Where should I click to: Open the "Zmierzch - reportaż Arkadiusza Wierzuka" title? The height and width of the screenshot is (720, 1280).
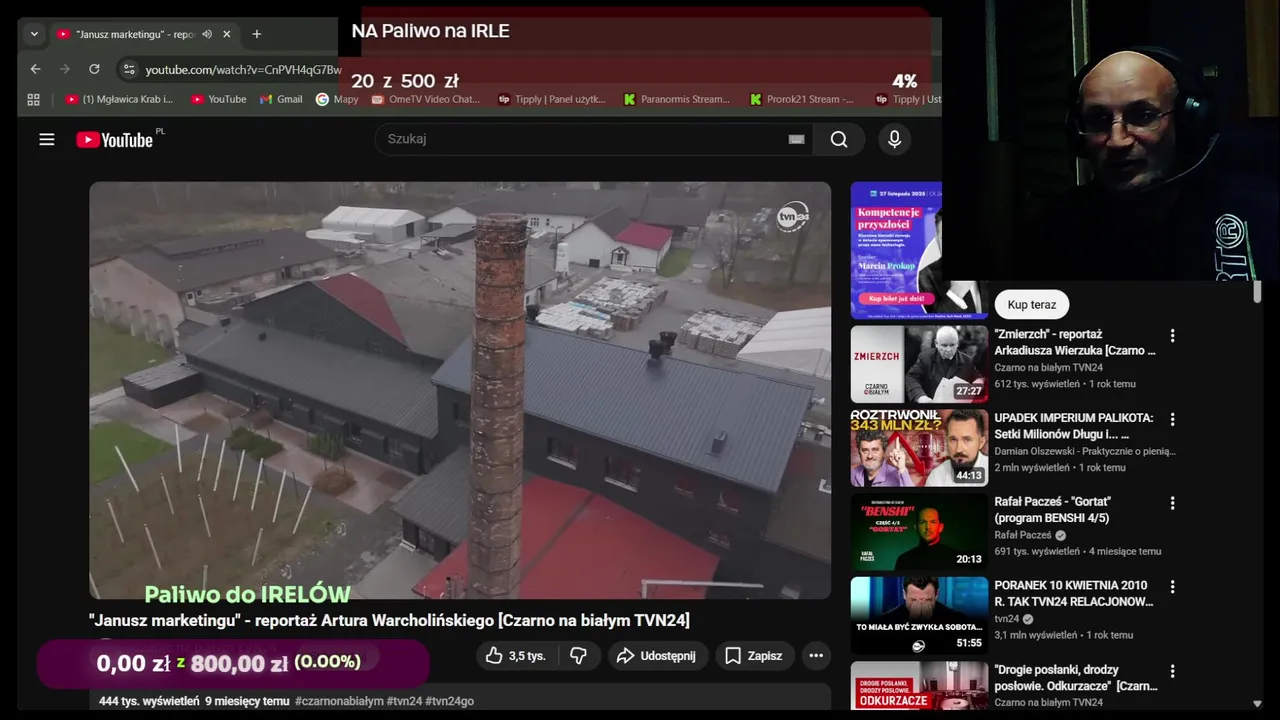coord(1074,343)
